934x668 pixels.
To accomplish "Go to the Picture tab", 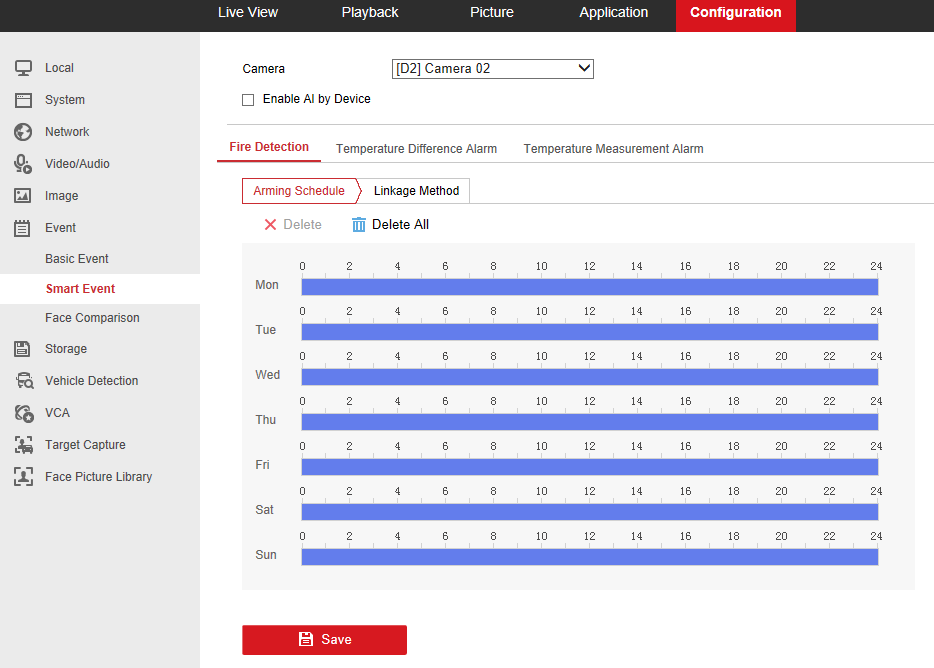I will click(491, 13).
